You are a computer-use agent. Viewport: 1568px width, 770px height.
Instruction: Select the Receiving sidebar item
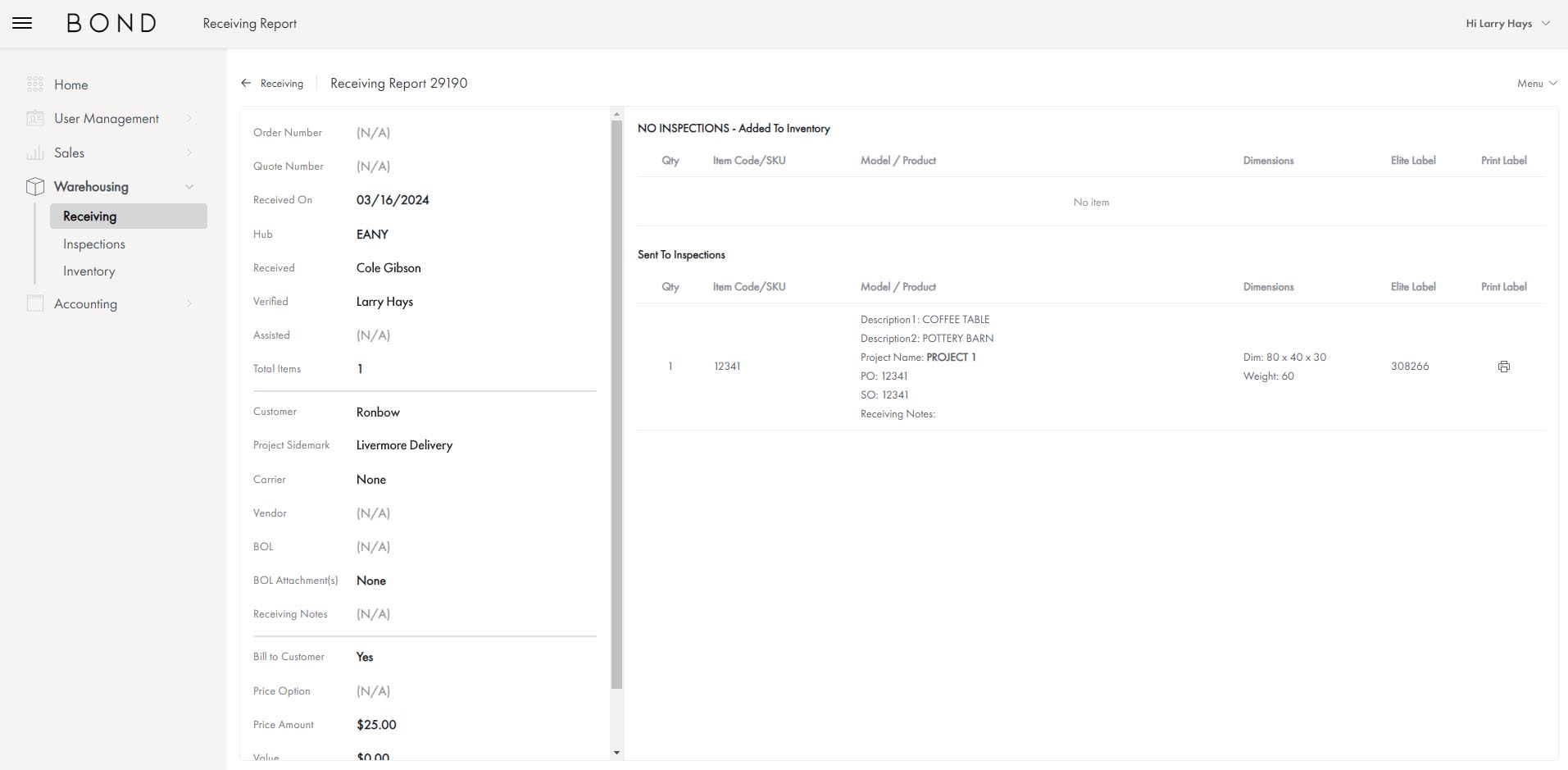[90, 216]
